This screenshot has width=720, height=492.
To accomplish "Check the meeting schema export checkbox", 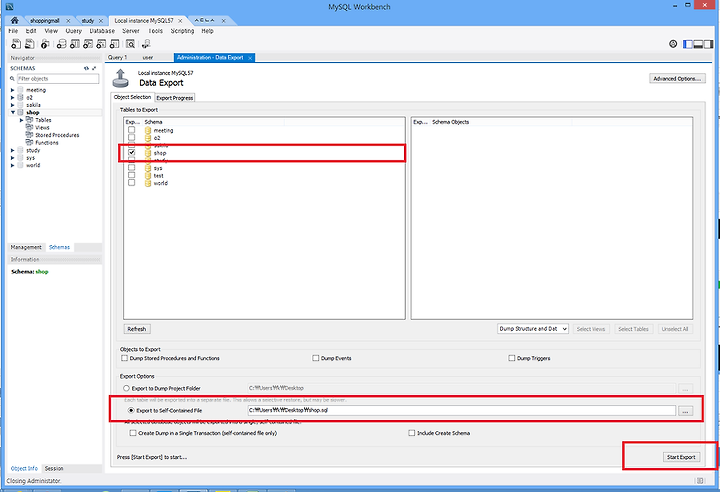I will [131, 130].
